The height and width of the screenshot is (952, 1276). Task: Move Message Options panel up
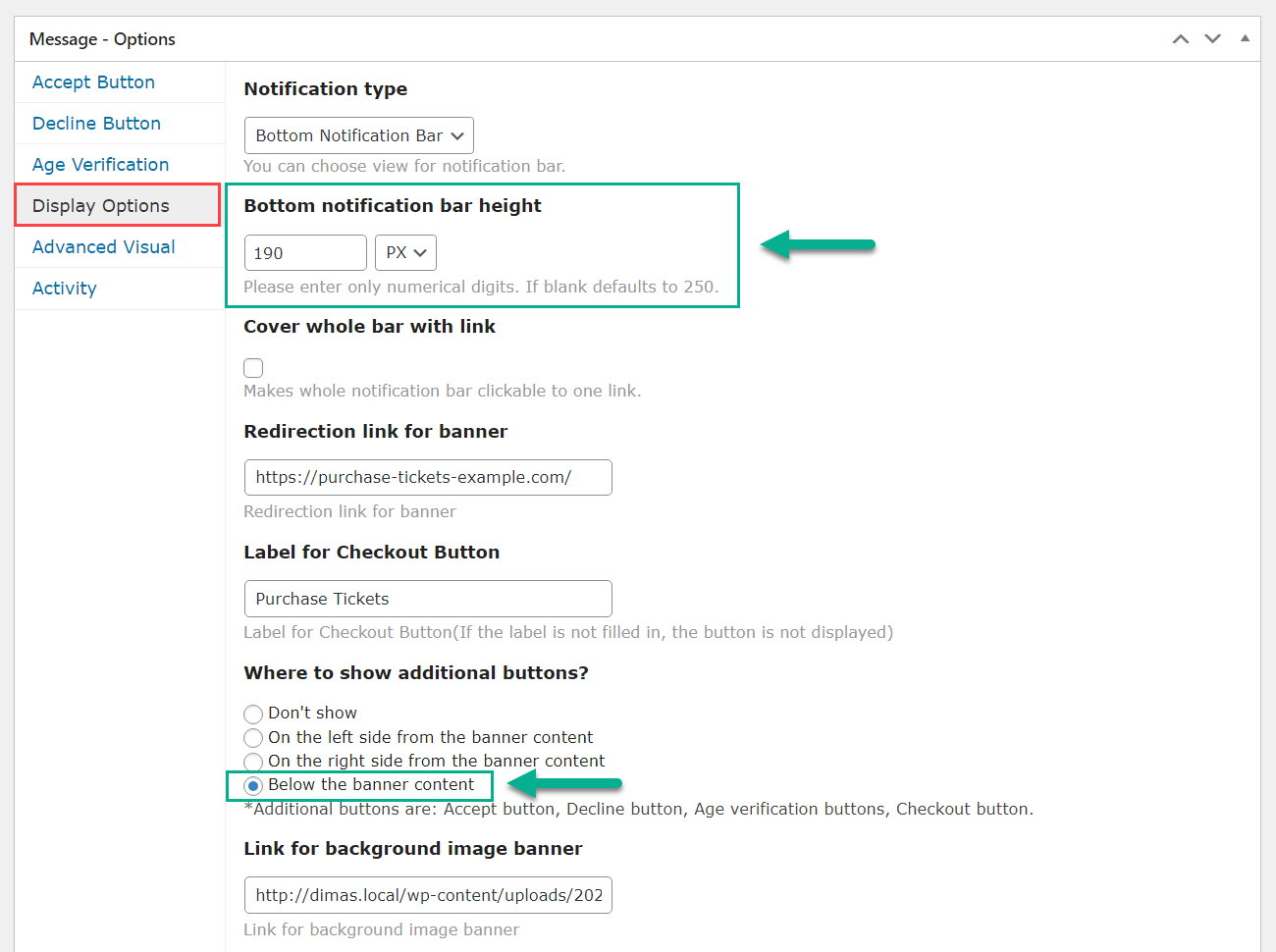click(1181, 39)
